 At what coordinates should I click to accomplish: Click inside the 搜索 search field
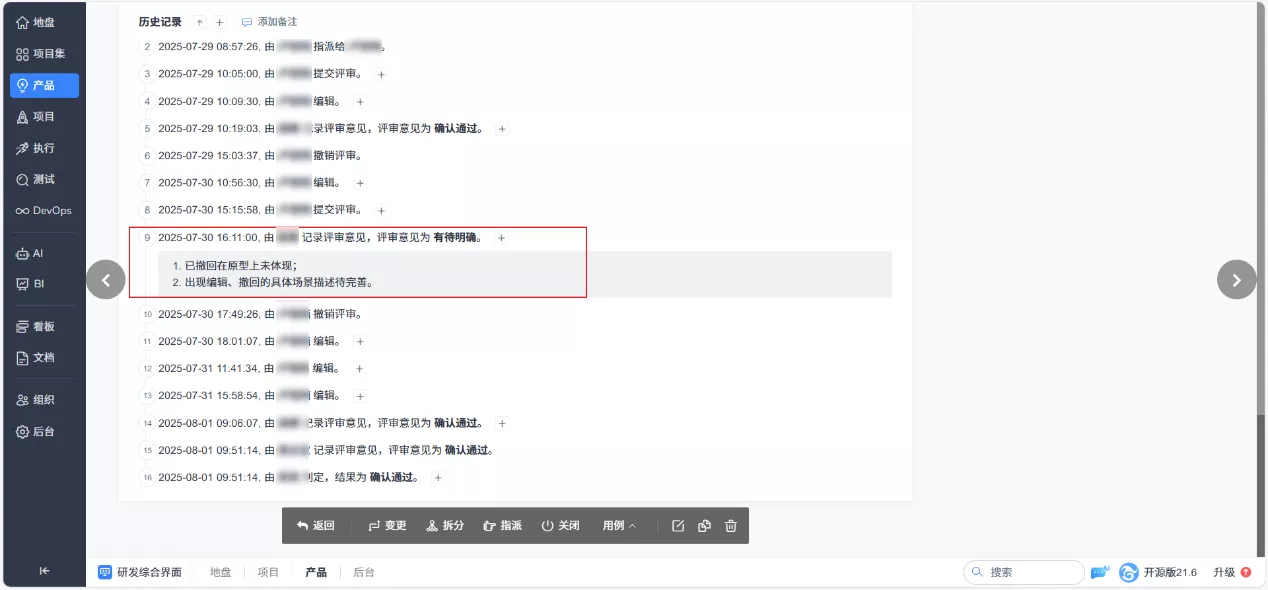click(1025, 572)
